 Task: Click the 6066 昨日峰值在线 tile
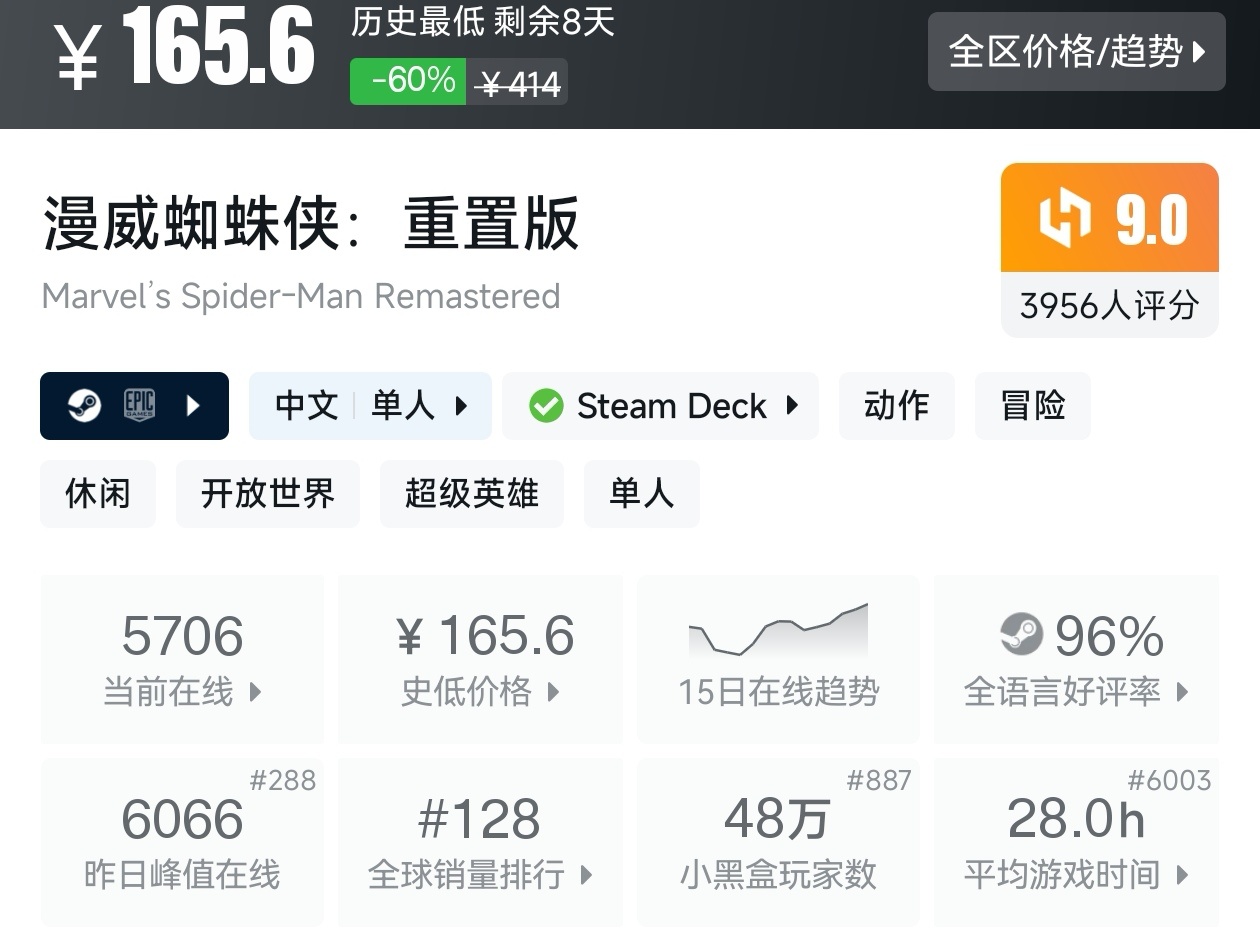pos(182,842)
